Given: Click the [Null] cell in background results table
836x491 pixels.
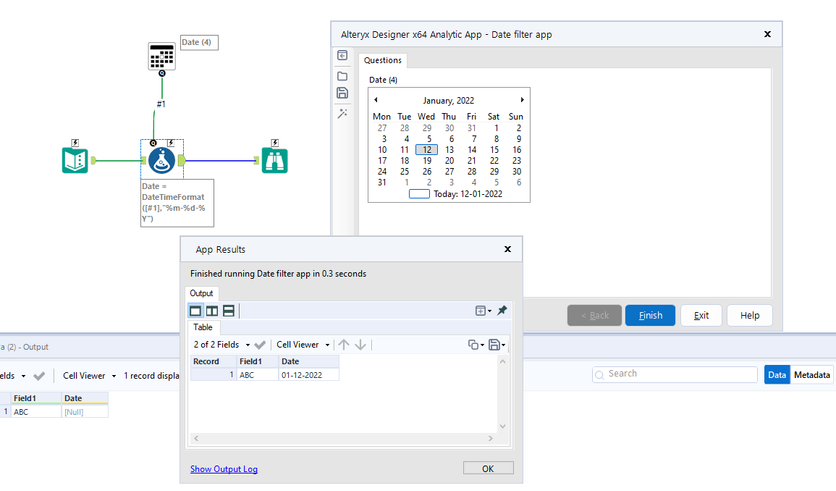Looking at the screenshot, I should (x=85, y=412).
